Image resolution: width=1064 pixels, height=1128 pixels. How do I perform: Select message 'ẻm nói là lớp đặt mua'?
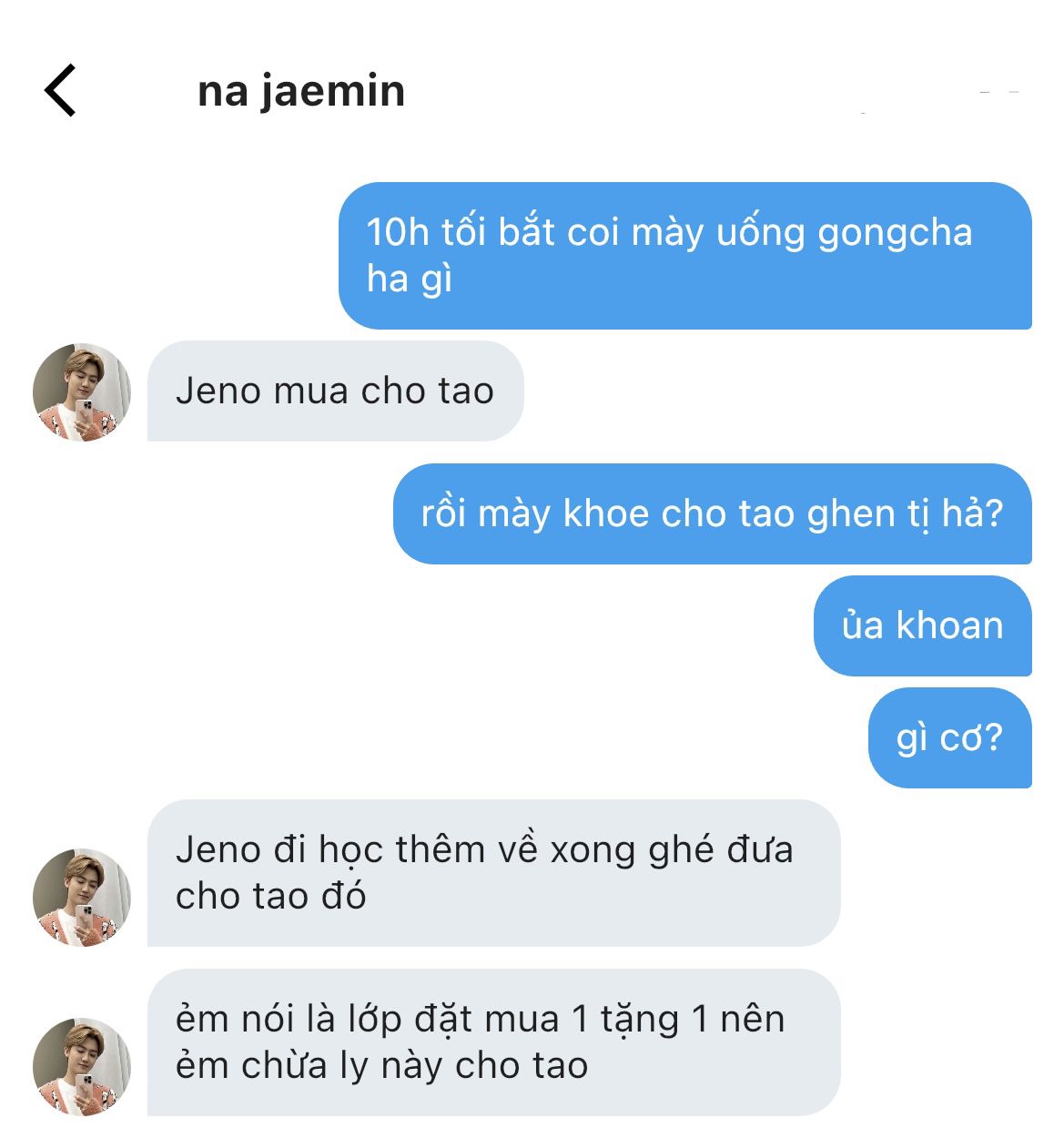pos(493,1042)
